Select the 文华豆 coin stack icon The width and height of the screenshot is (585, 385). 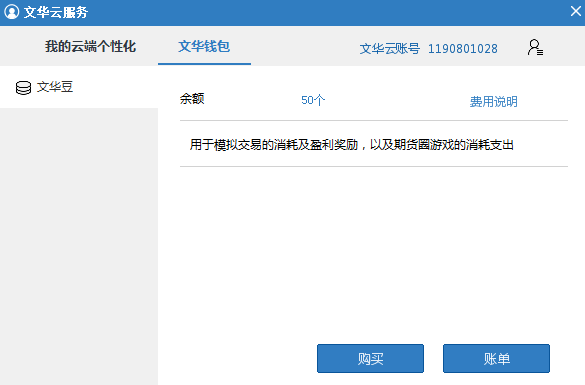pos(23,88)
